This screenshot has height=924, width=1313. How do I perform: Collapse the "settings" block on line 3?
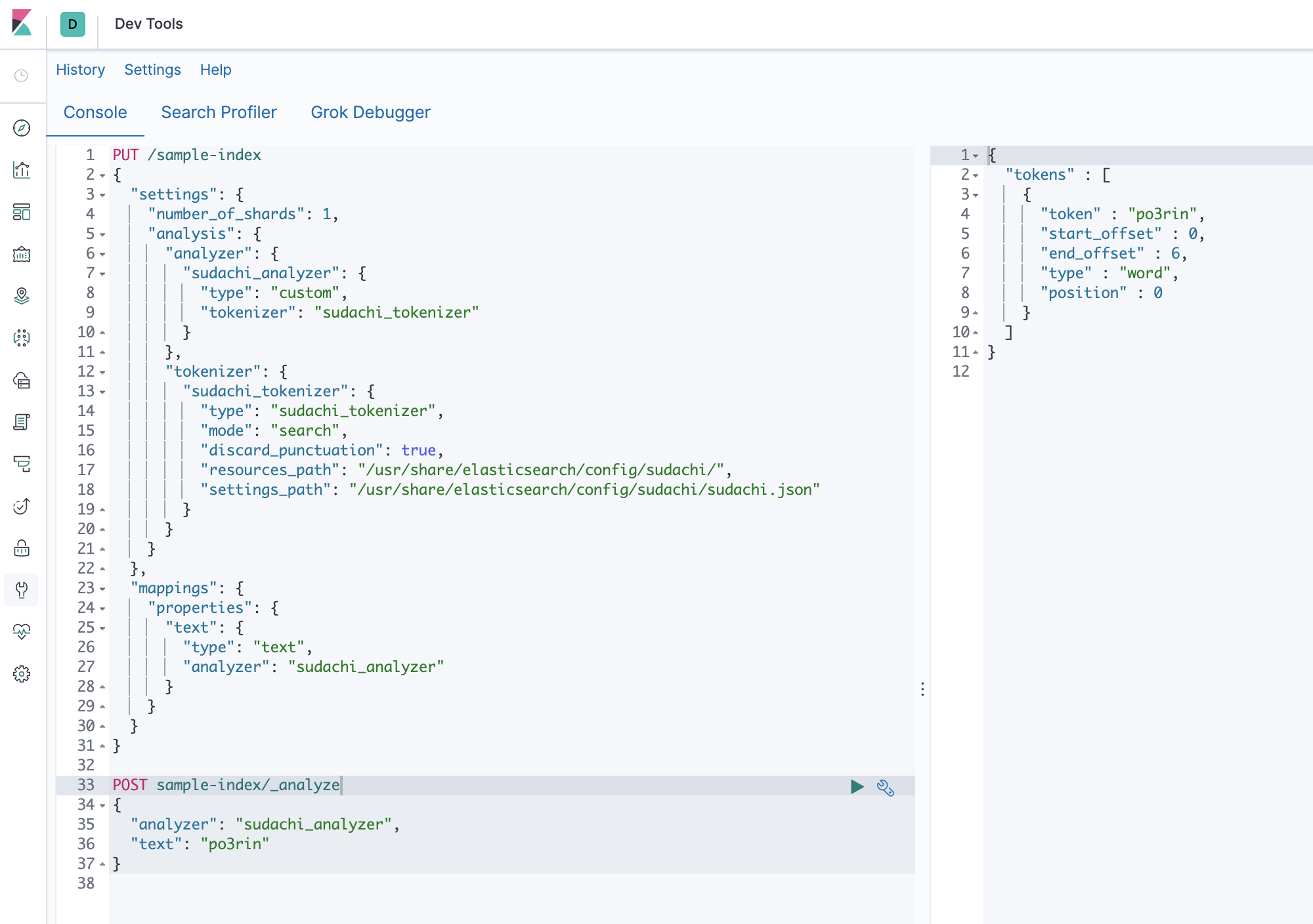[x=102, y=195]
